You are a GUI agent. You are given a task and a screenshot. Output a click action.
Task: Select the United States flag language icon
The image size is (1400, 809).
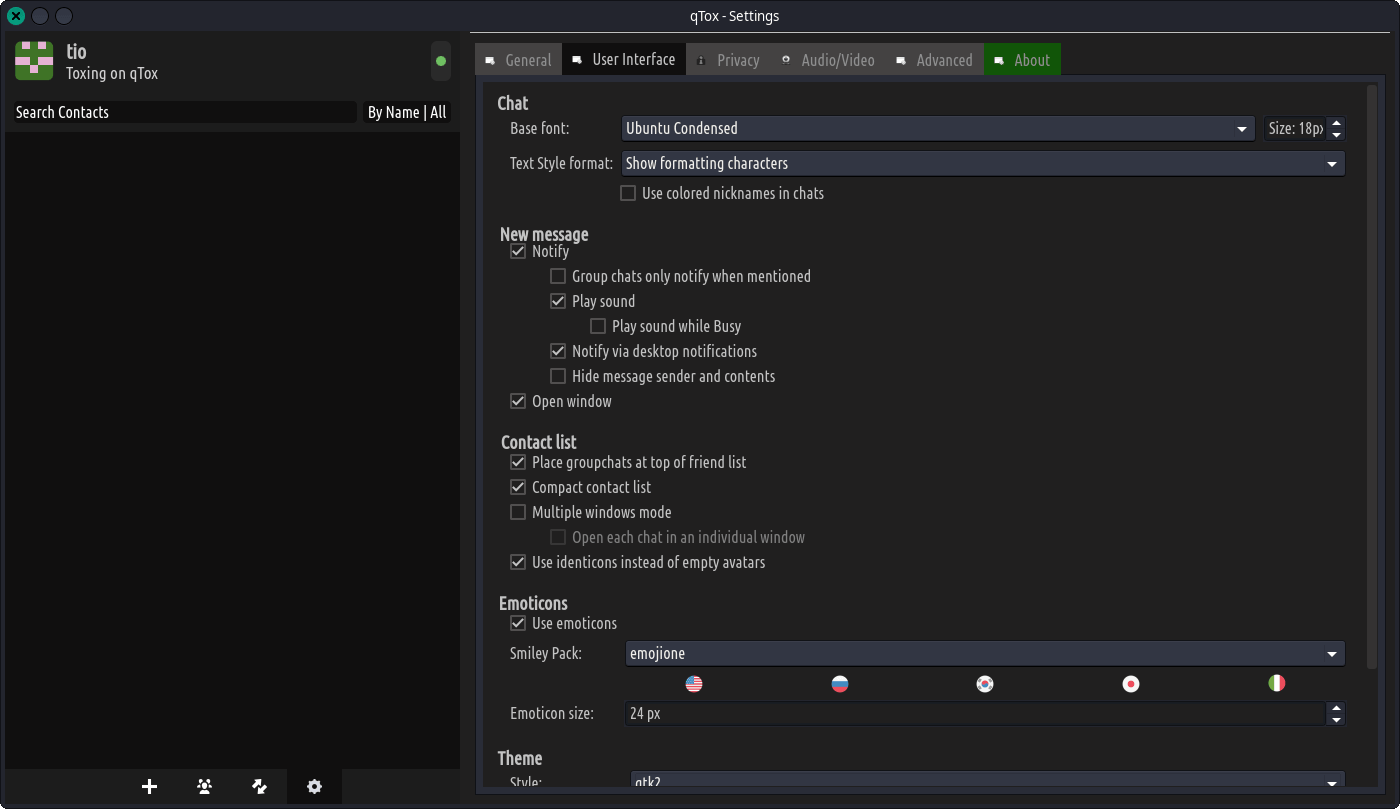pyautogui.click(x=694, y=684)
